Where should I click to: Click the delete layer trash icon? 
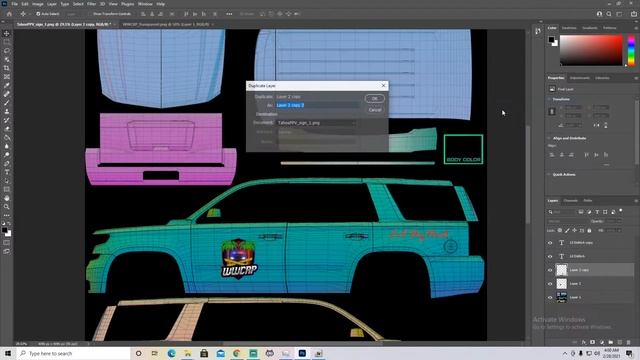[x=629, y=342]
